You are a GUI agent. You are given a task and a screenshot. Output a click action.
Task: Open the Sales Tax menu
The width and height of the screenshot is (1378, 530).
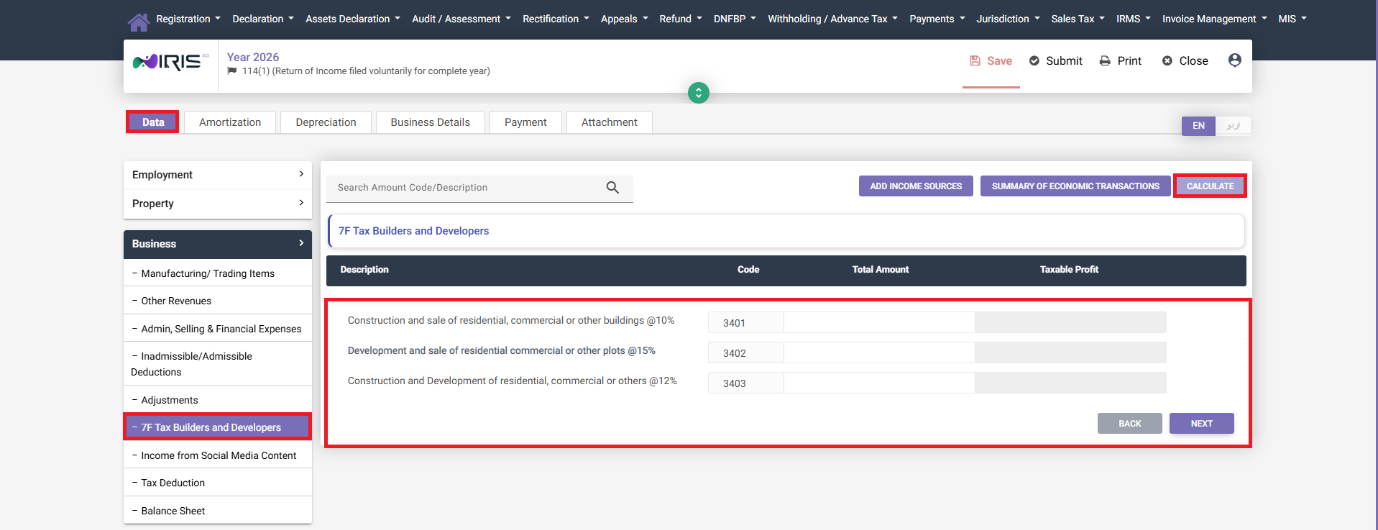[x=1078, y=19]
